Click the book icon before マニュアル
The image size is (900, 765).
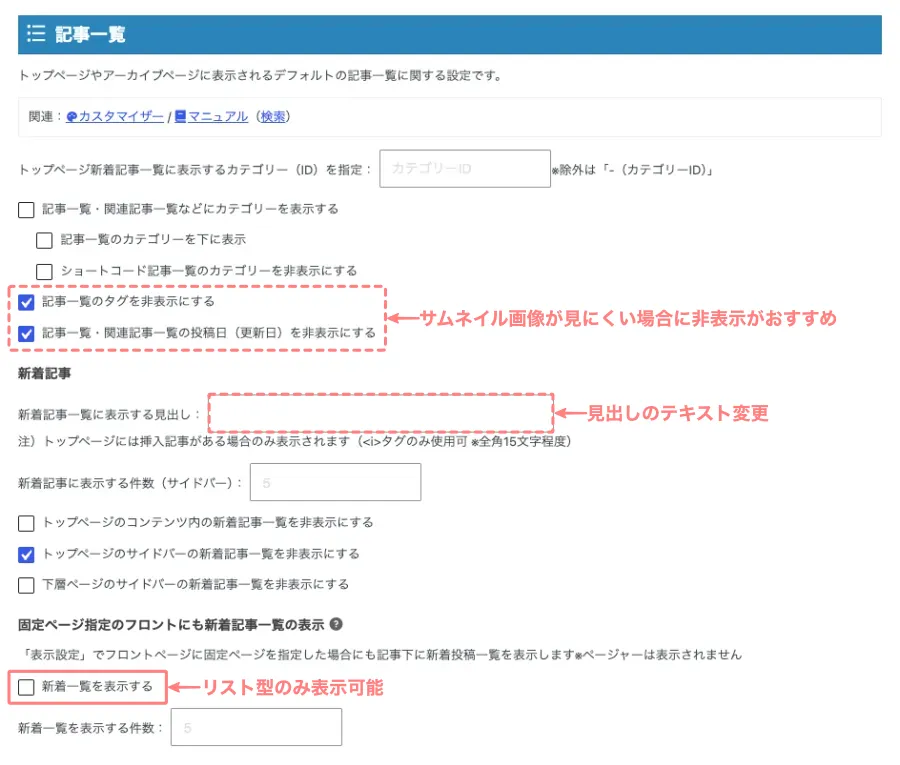point(180,117)
